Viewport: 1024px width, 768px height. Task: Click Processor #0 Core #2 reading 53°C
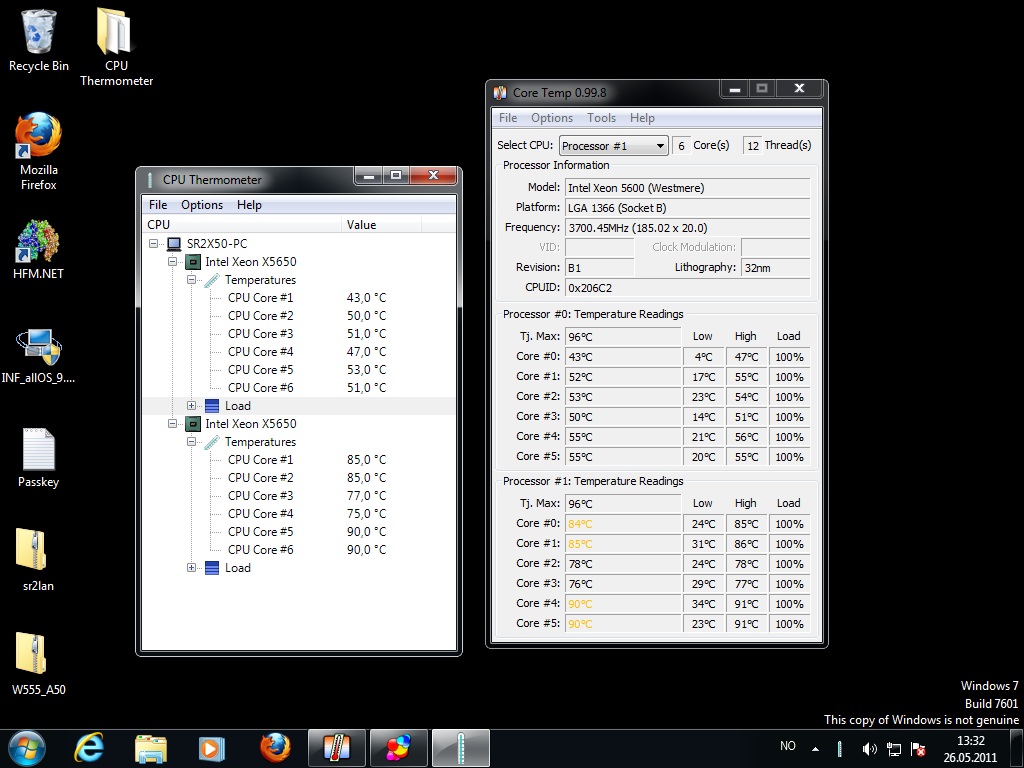click(x=623, y=397)
